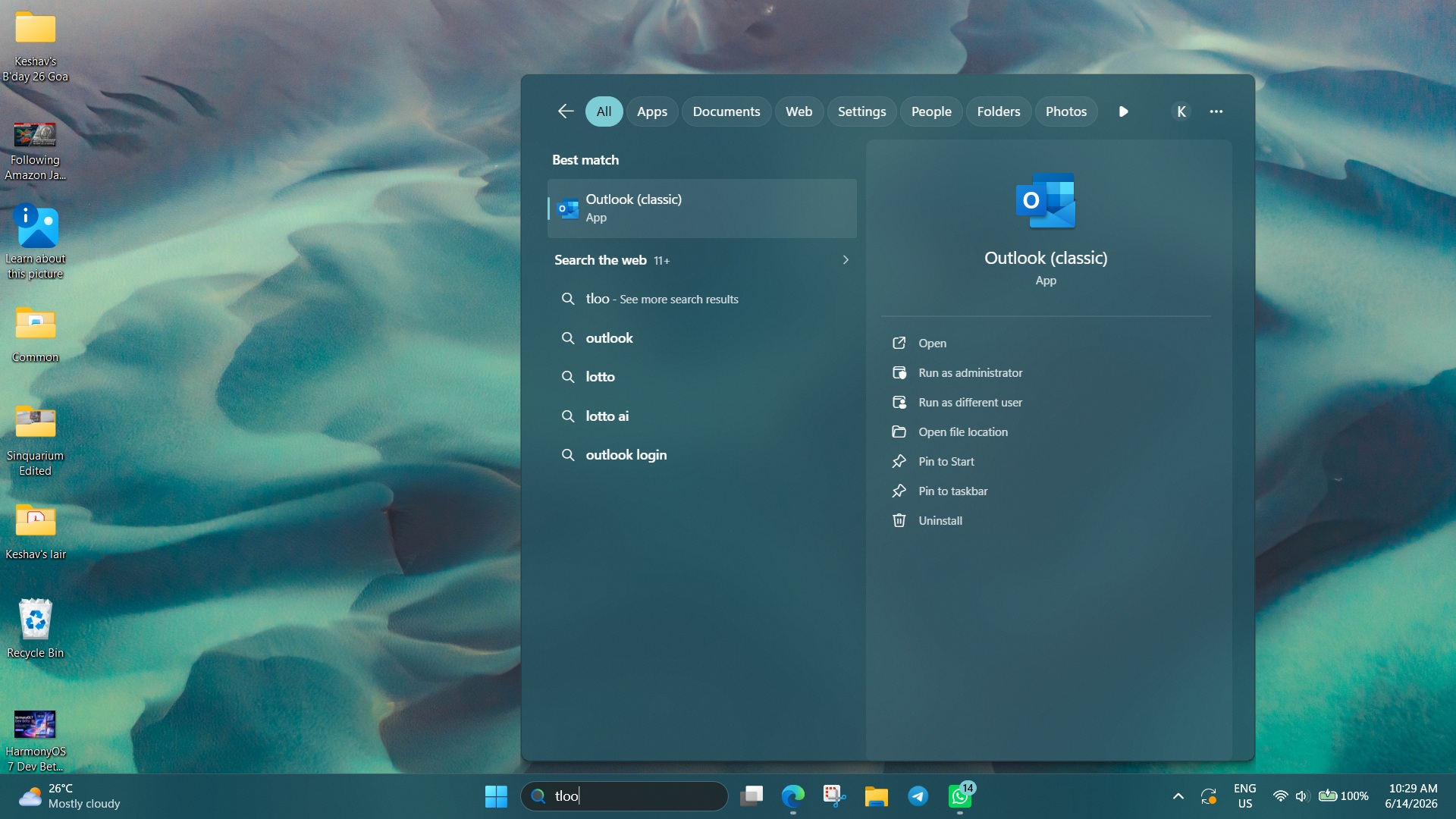The height and width of the screenshot is (819, 1456).
Task: Pin Outlook to taskbar
Action: (x=1046, y=491)
